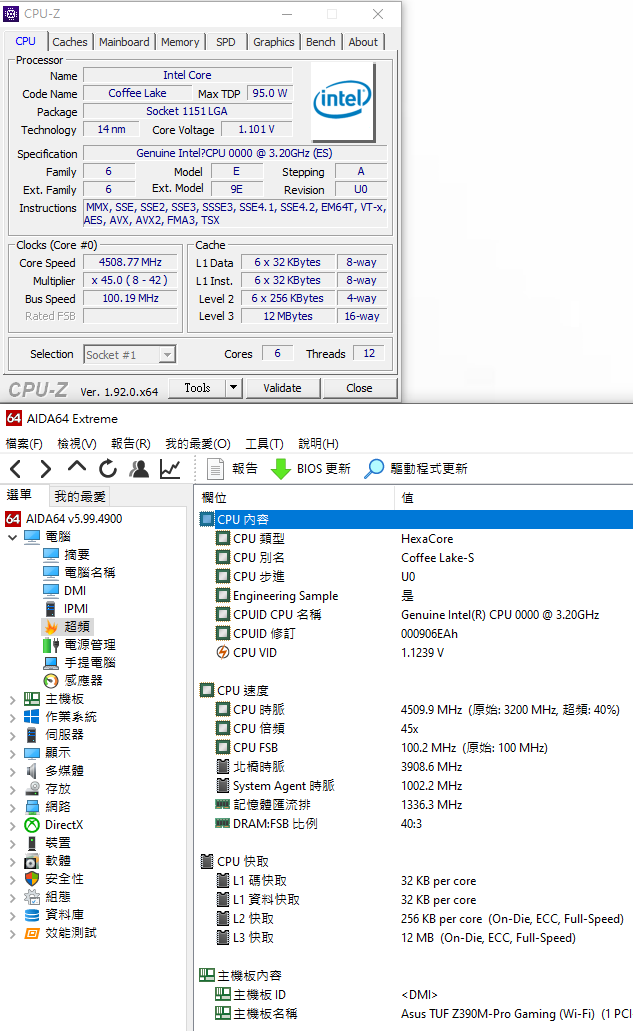Select 電腦名稱 in the tree
Viewport: 633px width, 1031px height.
tap(79, 573)
